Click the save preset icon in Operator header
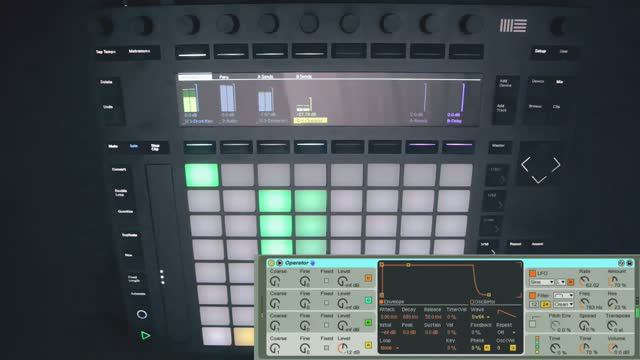This screenshot has width=640, height=360. coord(629,263)
